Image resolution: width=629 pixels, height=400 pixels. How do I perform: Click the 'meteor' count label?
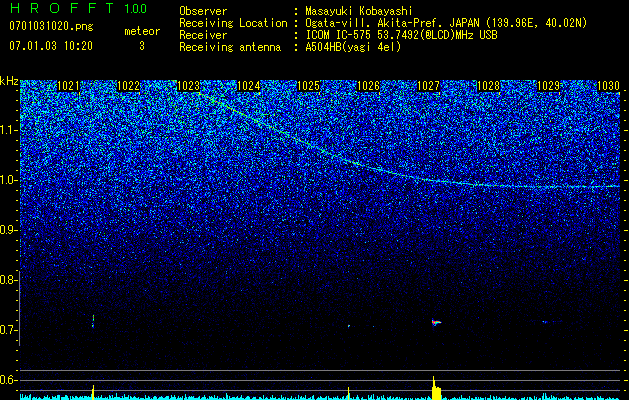(x=142, y=31)
